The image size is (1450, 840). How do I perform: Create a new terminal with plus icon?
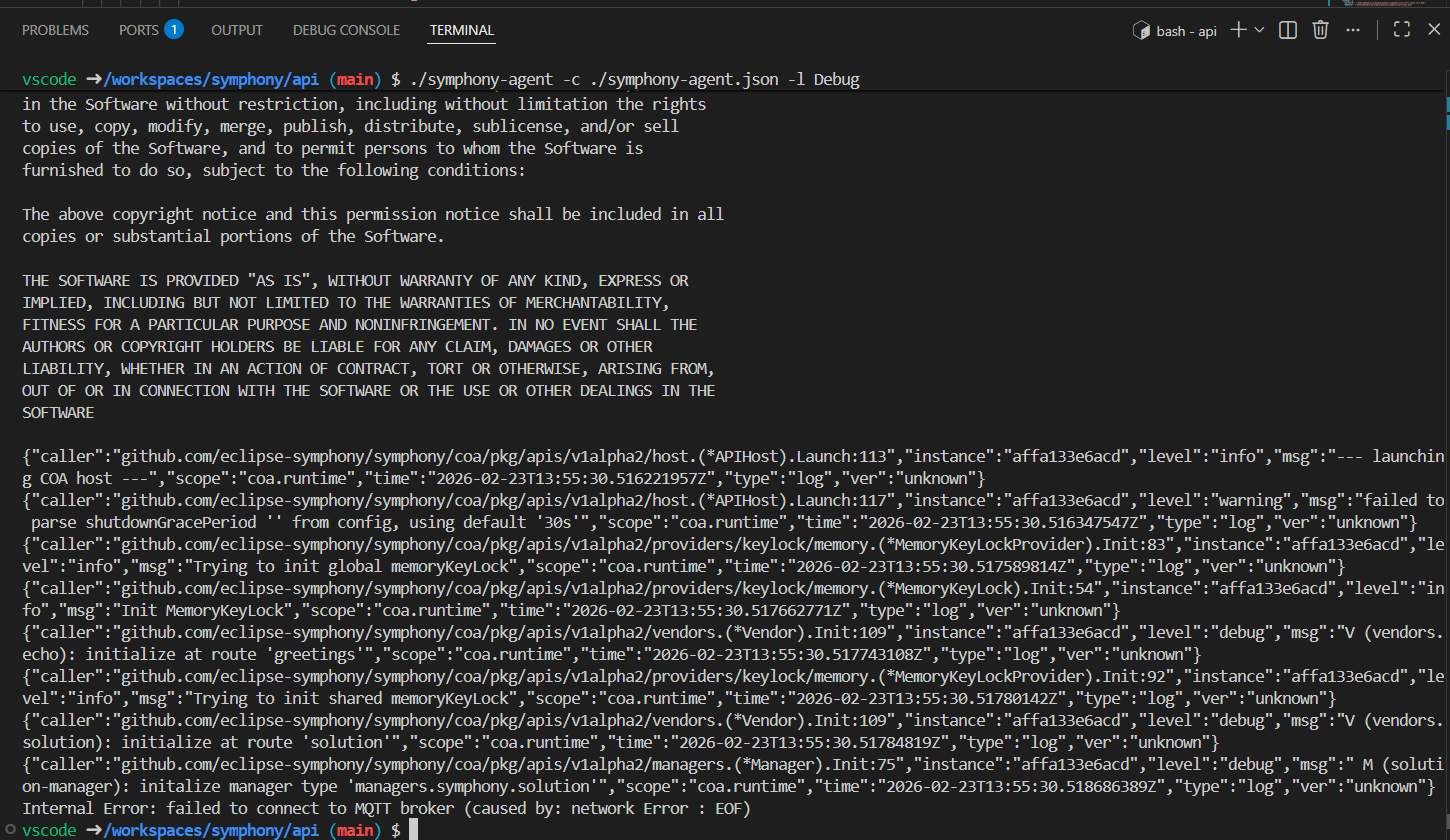coord(1238,30)
